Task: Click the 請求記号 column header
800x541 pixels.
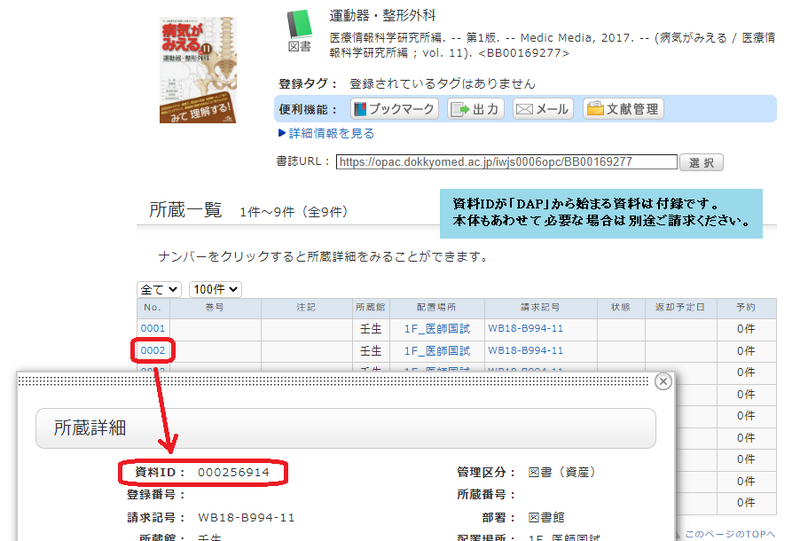Action: tap(540, 307)
